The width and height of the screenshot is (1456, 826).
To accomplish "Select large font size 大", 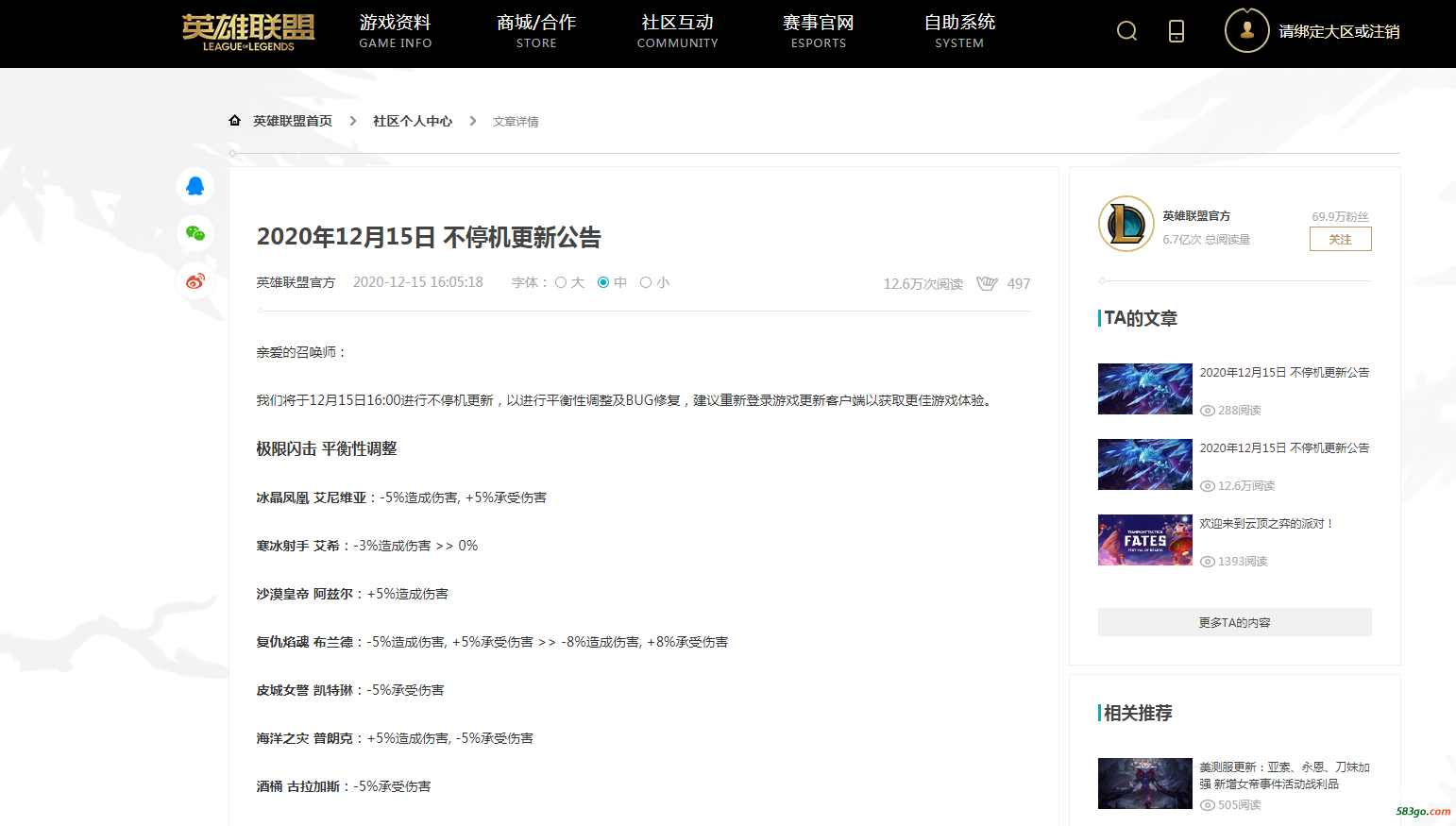I will 561,282.
